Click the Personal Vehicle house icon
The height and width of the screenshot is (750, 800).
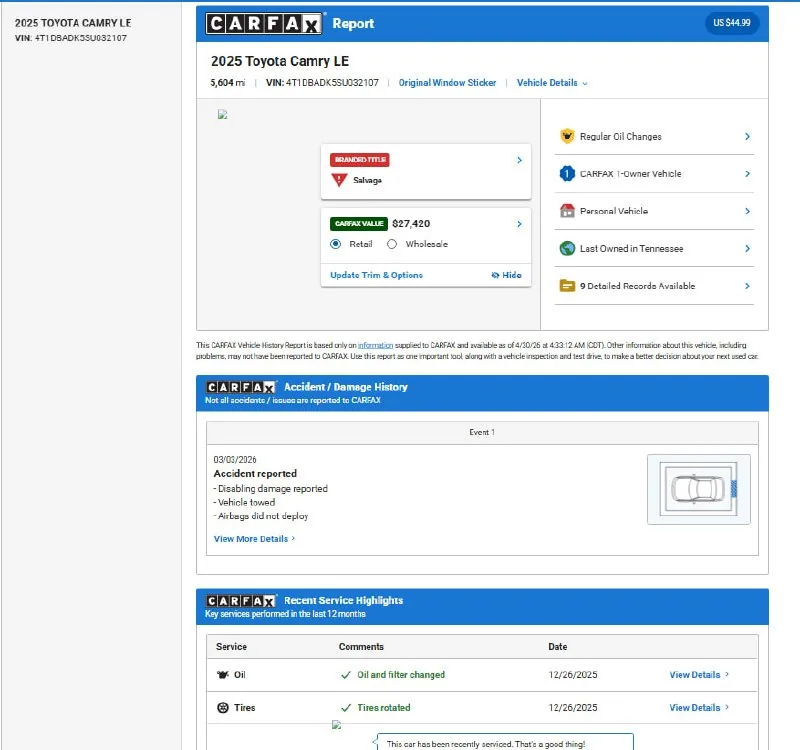(567, 211)
